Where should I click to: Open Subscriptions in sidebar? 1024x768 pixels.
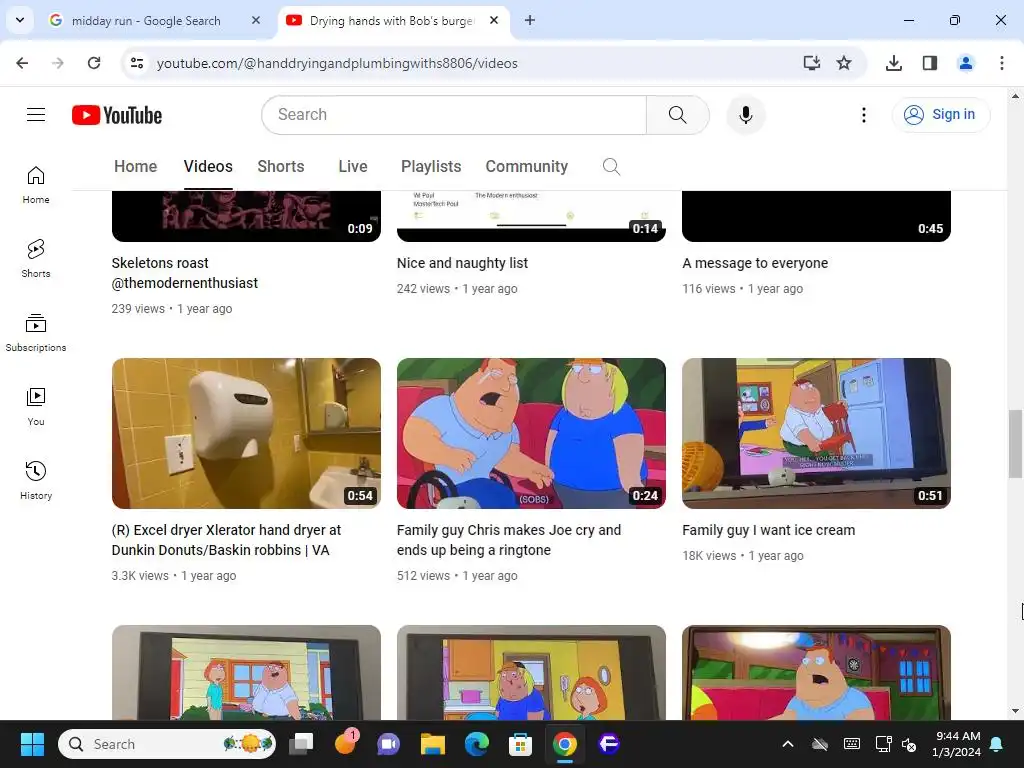click(x=36, y=332)
